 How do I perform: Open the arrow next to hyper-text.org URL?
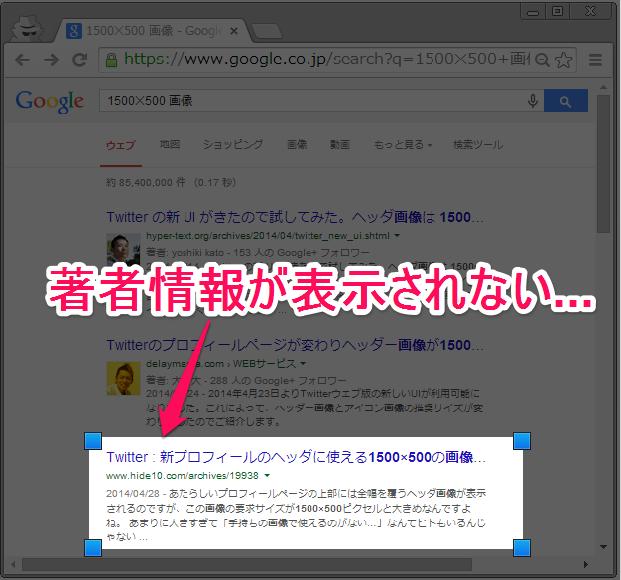398,236
